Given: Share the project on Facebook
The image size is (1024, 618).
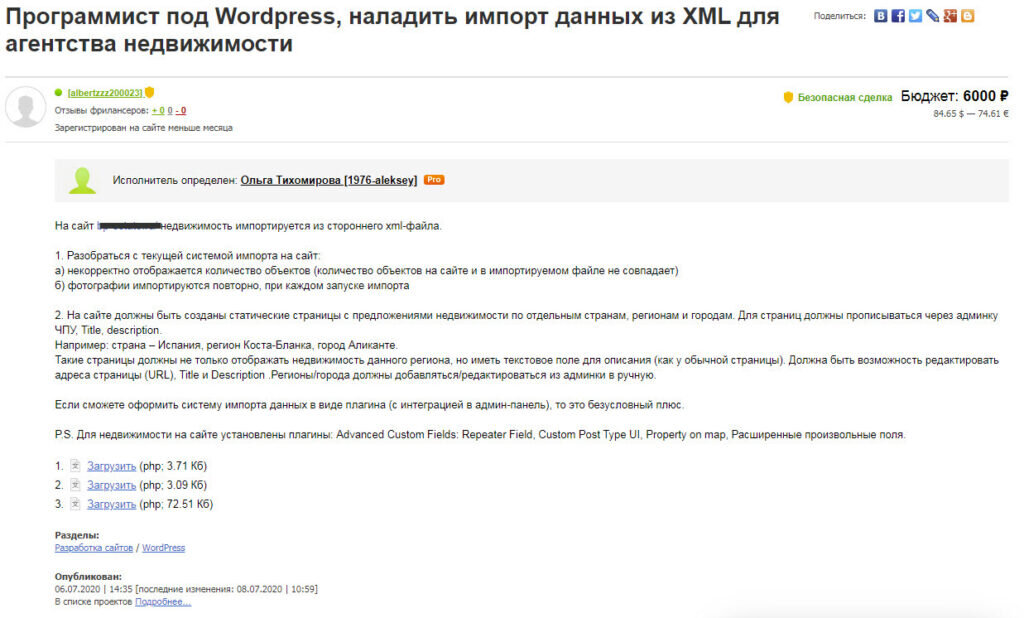Looking at the screenshot, I should click(898, 16).
